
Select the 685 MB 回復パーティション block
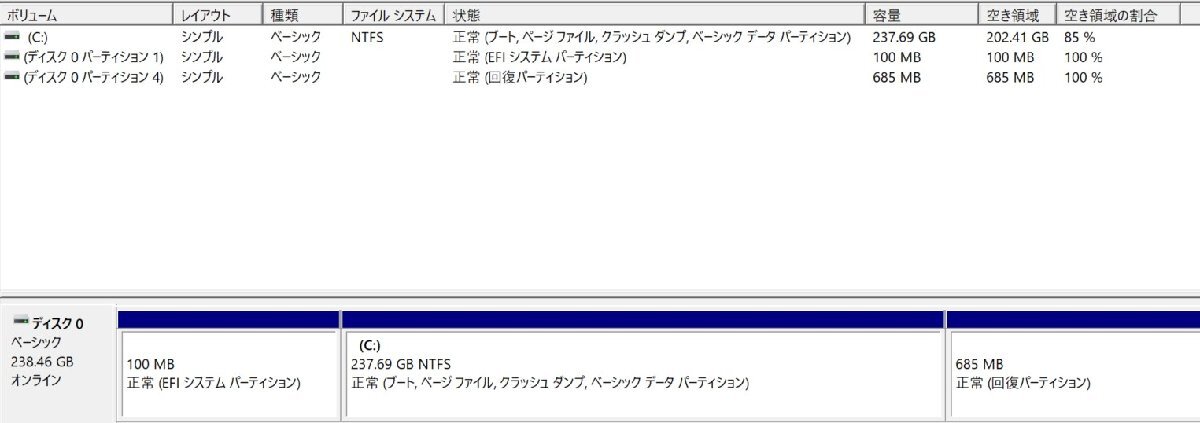1073,365
